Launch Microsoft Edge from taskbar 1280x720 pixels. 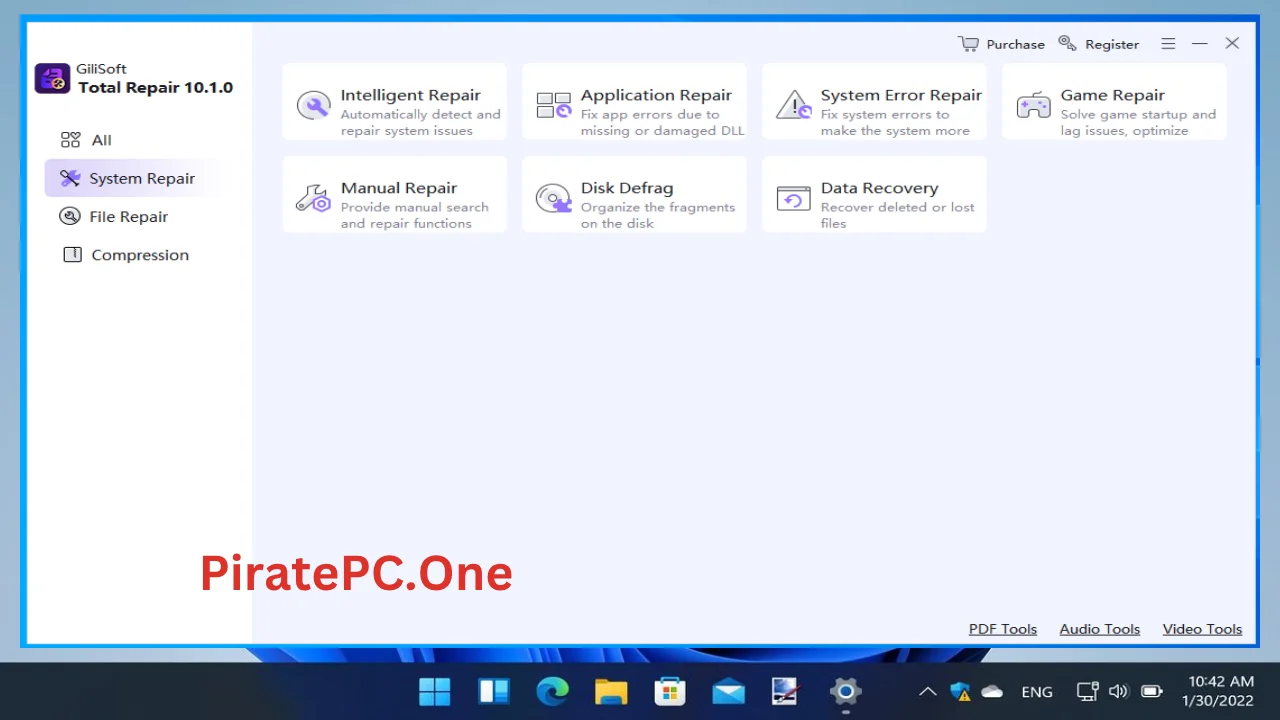[552, 691]
